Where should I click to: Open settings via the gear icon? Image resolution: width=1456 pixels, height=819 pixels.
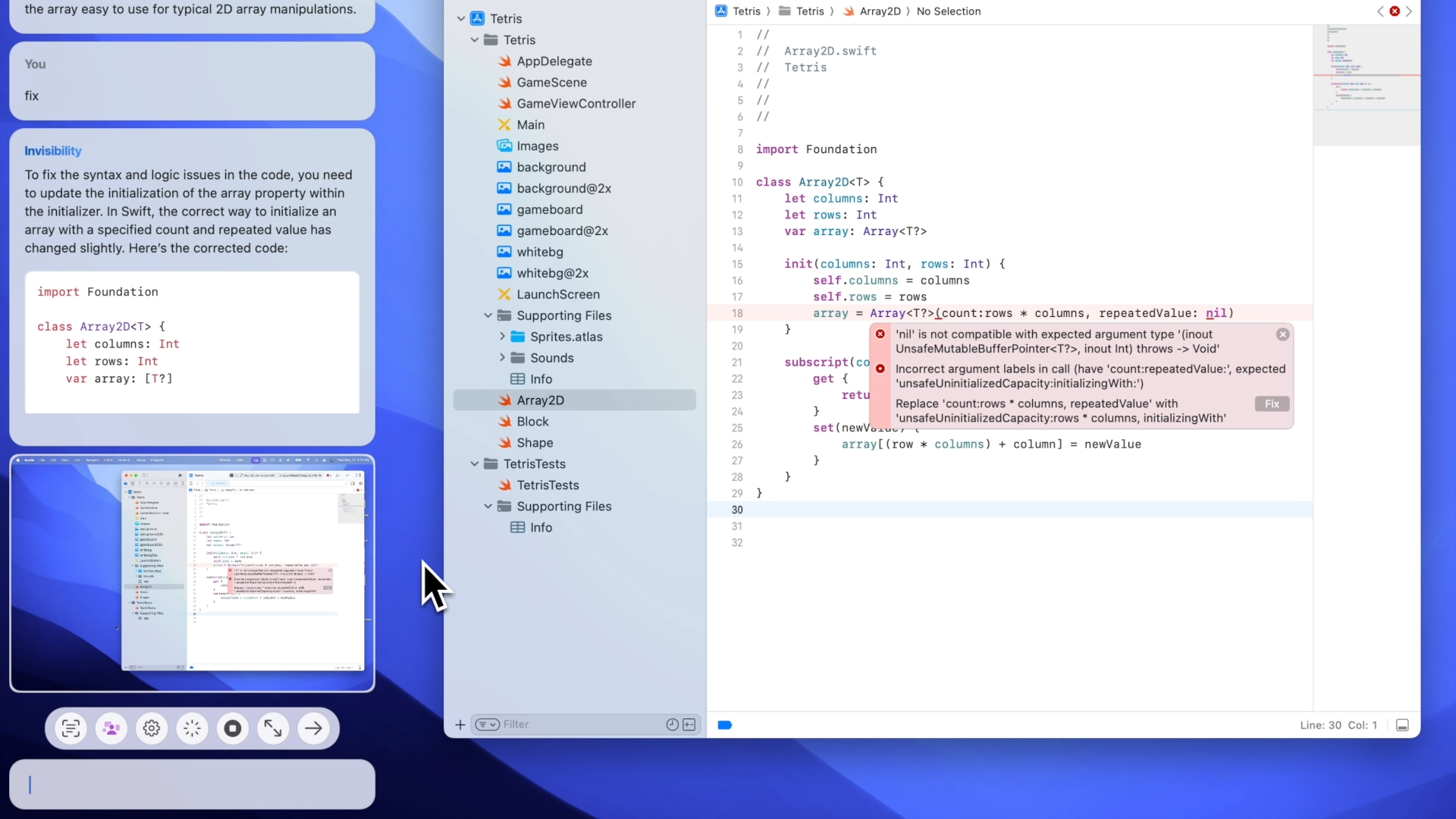point(152,729)
